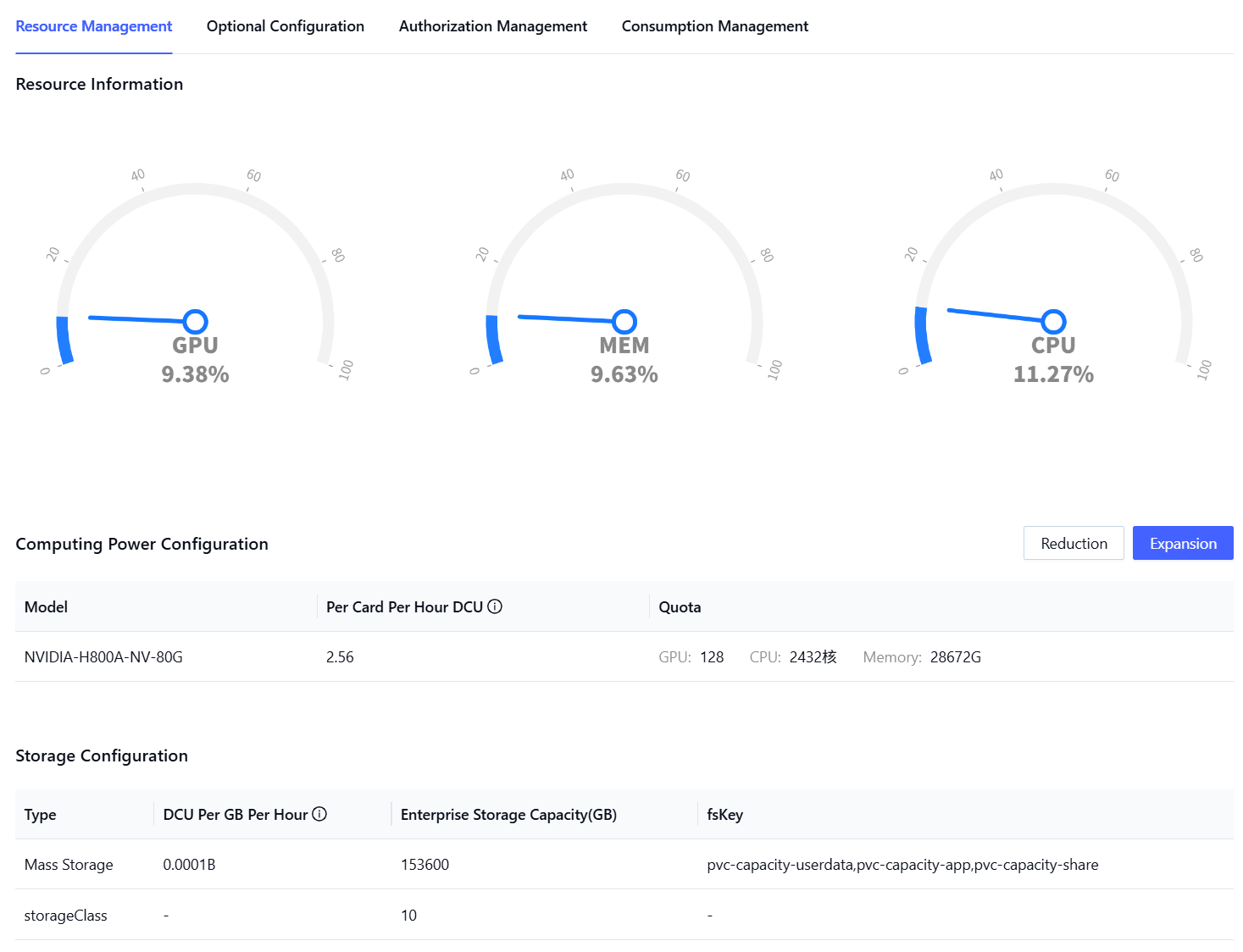Click the 153600 storage capacity cell

pyautogui.click(x=425, y=865)
